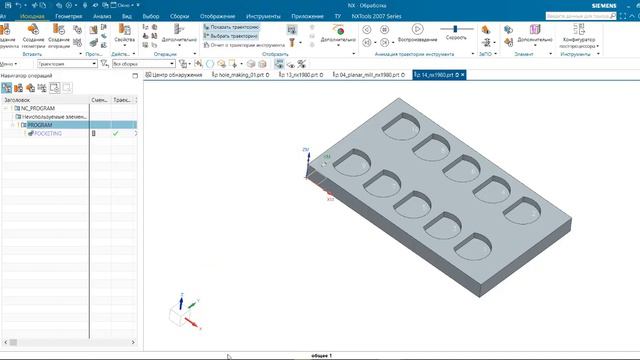The width and height of the screenshot is (640, 360).
Task: Click navigator find object icon
Action: [x=55, y=88]
